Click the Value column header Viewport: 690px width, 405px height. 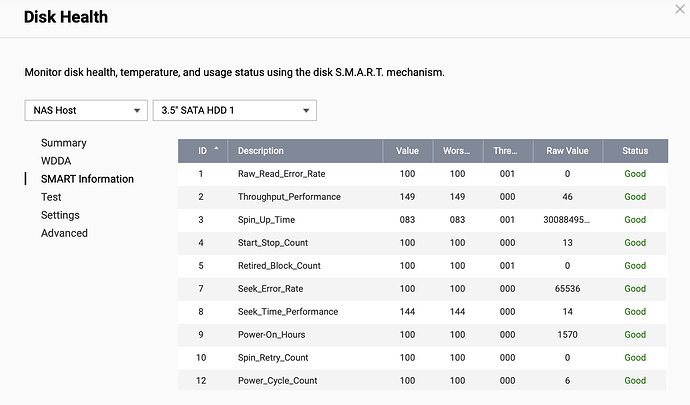[x=407, y=151]
